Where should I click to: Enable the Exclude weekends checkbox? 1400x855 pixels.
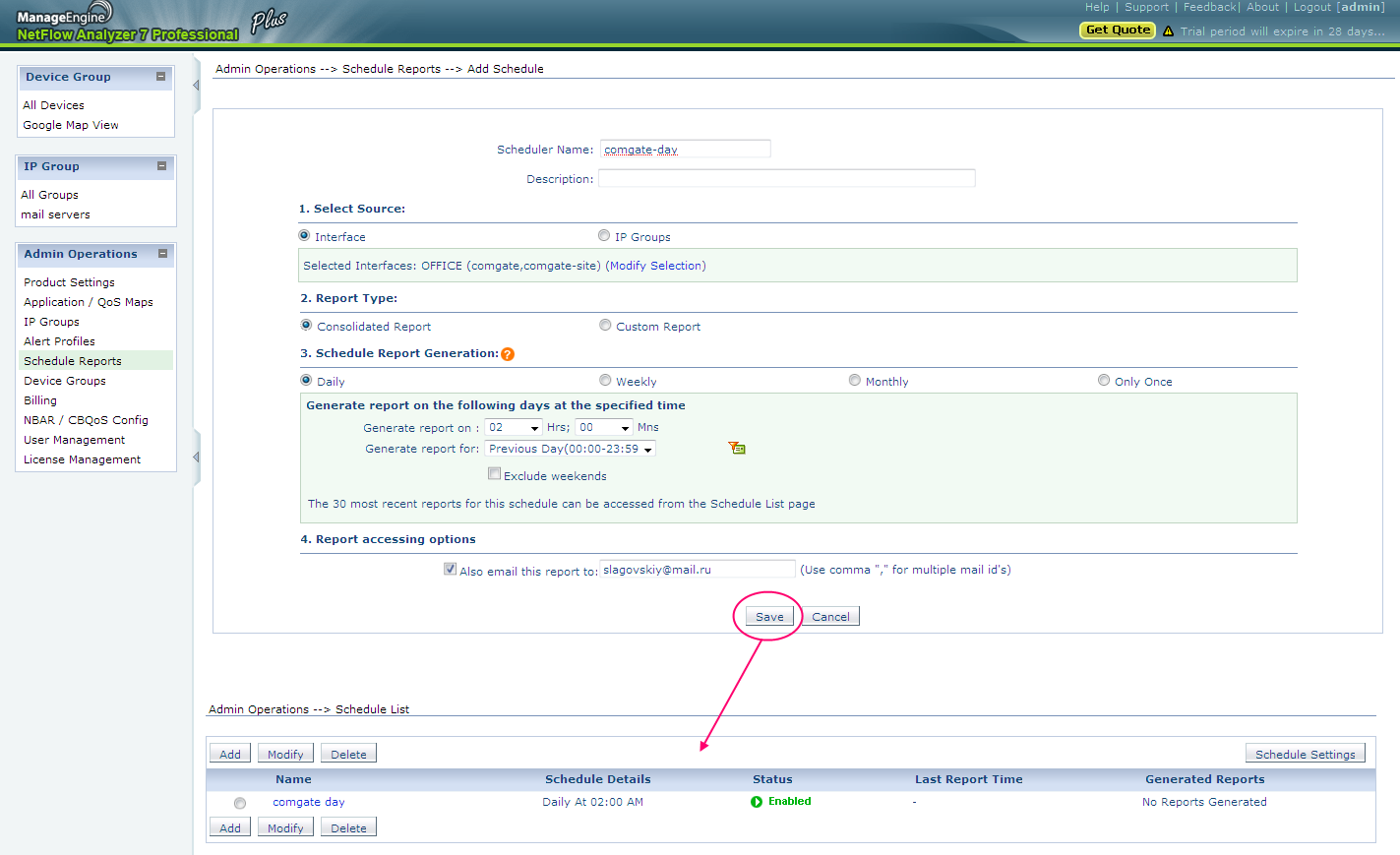494,474
